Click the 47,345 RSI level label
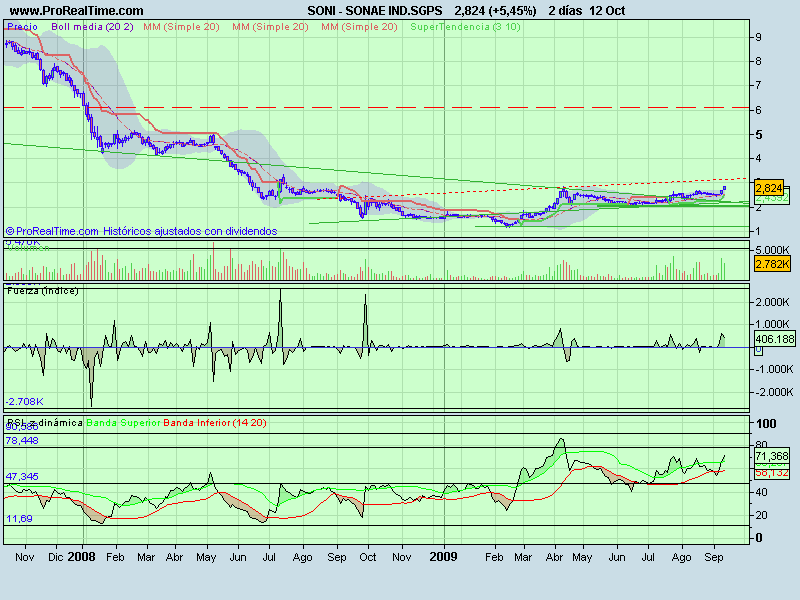The image size is (800, 600). coord(22,477)
